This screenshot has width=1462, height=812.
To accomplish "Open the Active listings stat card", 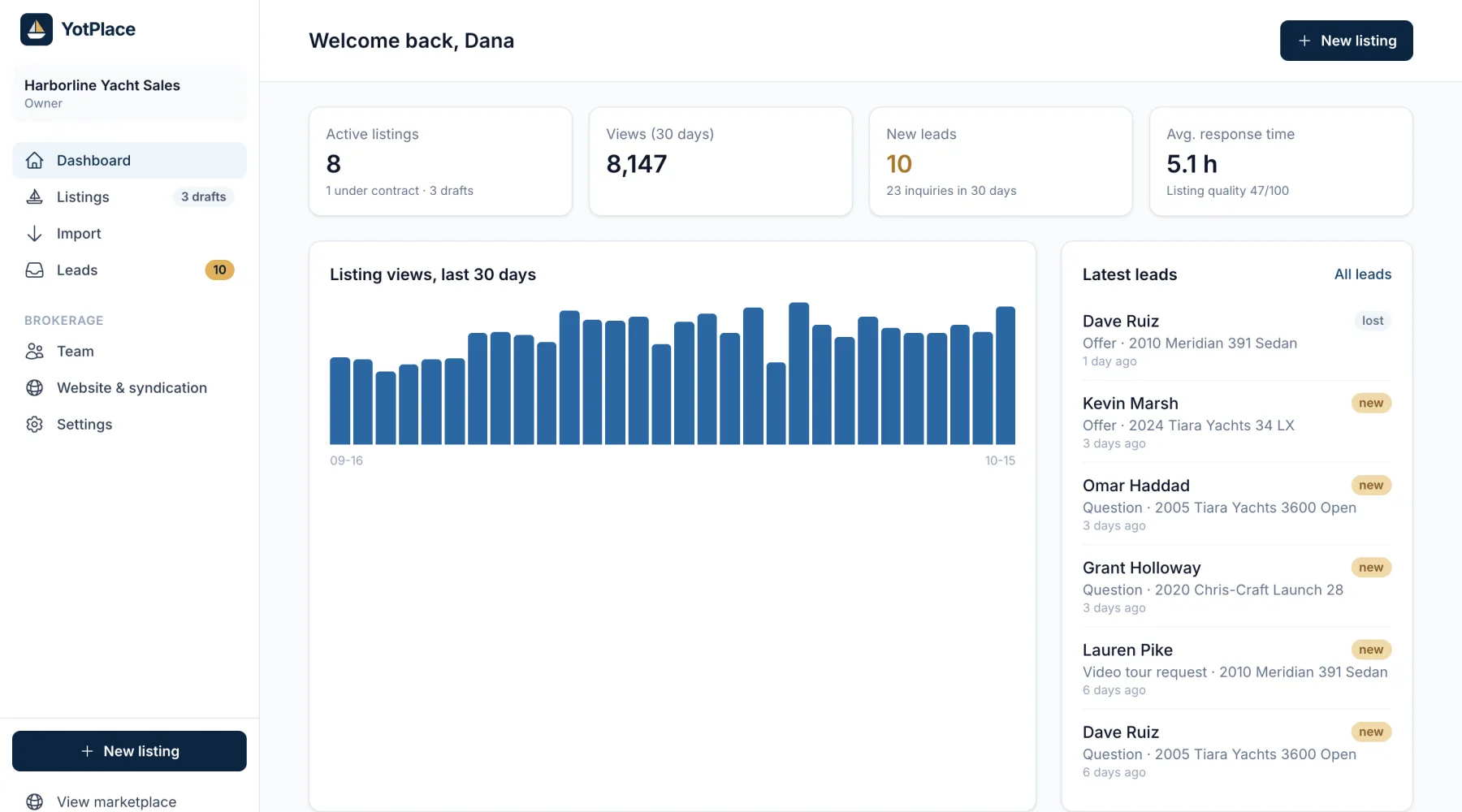I will click(440, 162).
